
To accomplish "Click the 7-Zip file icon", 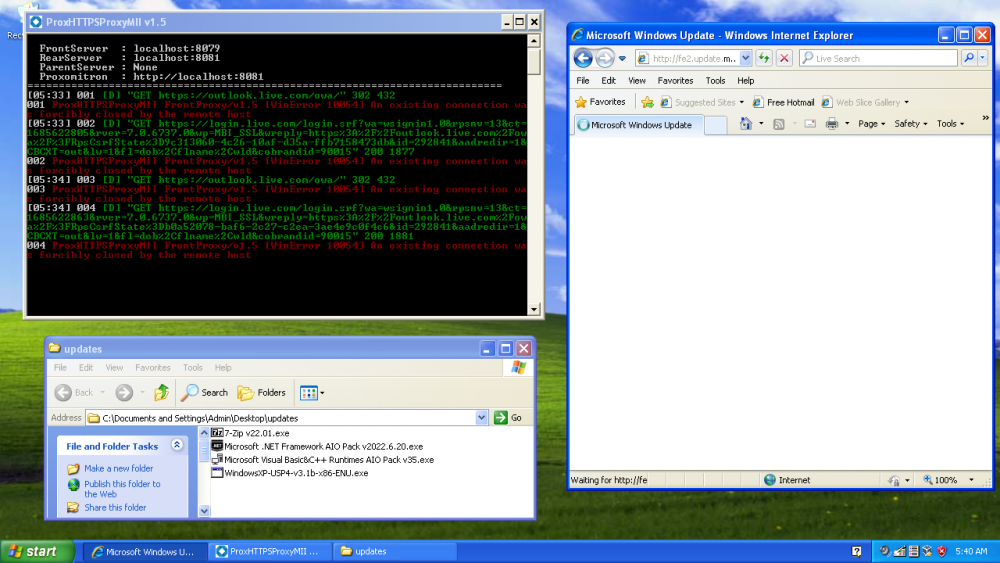I will pos(217,433).
